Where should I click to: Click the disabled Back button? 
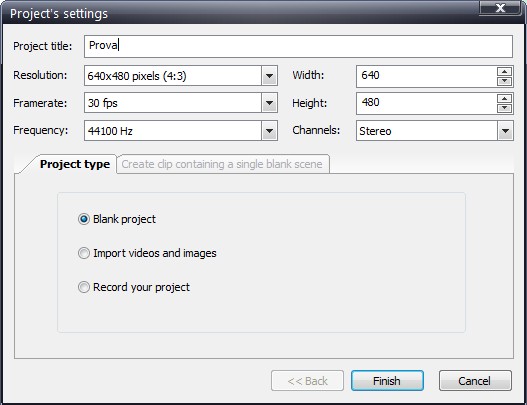pos(307,381)
